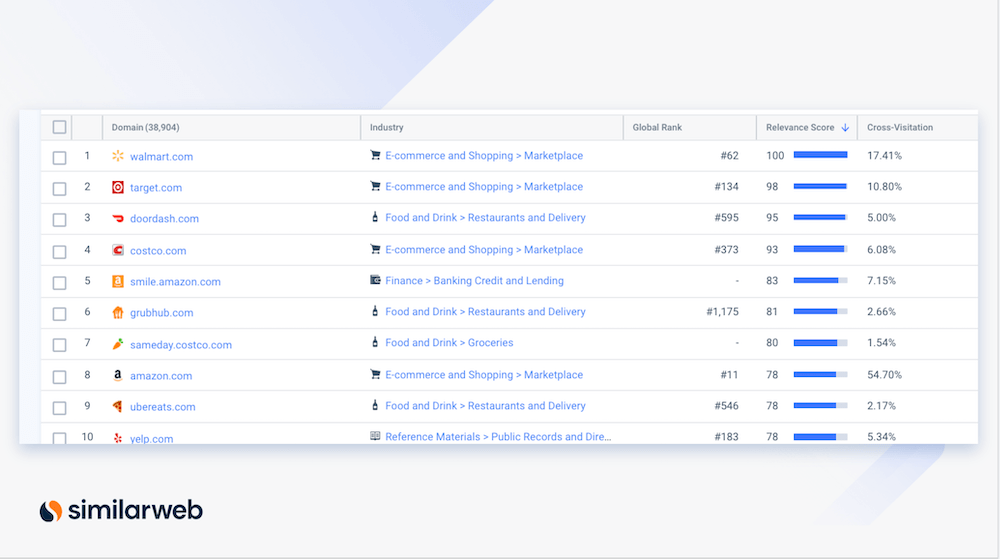
Task: Click the 54.70% cross-visitation value for amazon.com
Action: [x=885, y=375]
